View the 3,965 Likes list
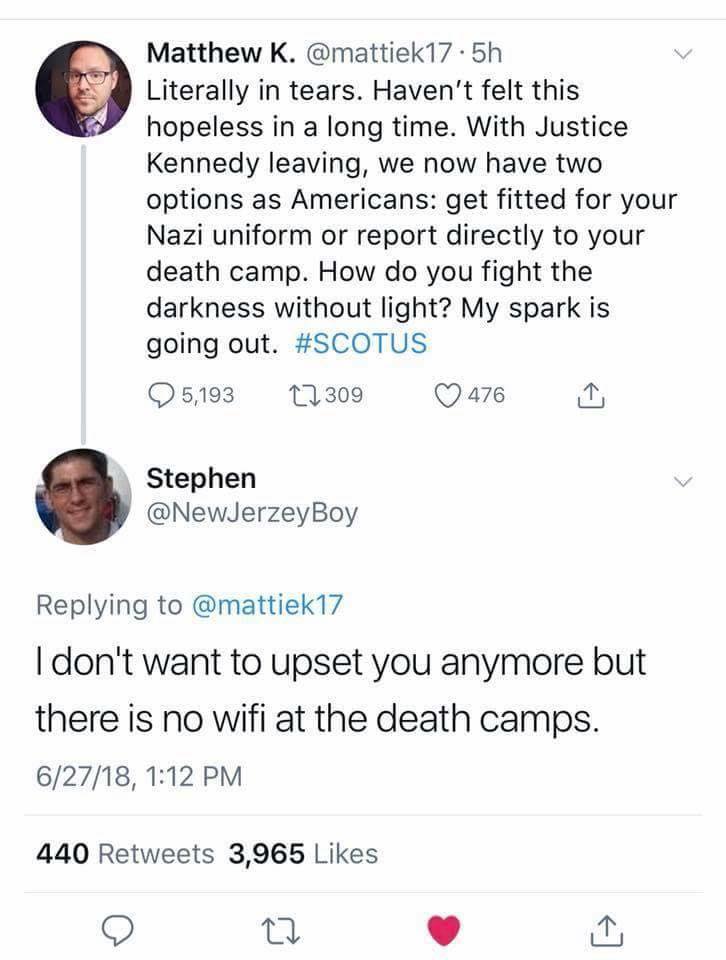Viewport: 726px width, 960px height. point(303,853)
